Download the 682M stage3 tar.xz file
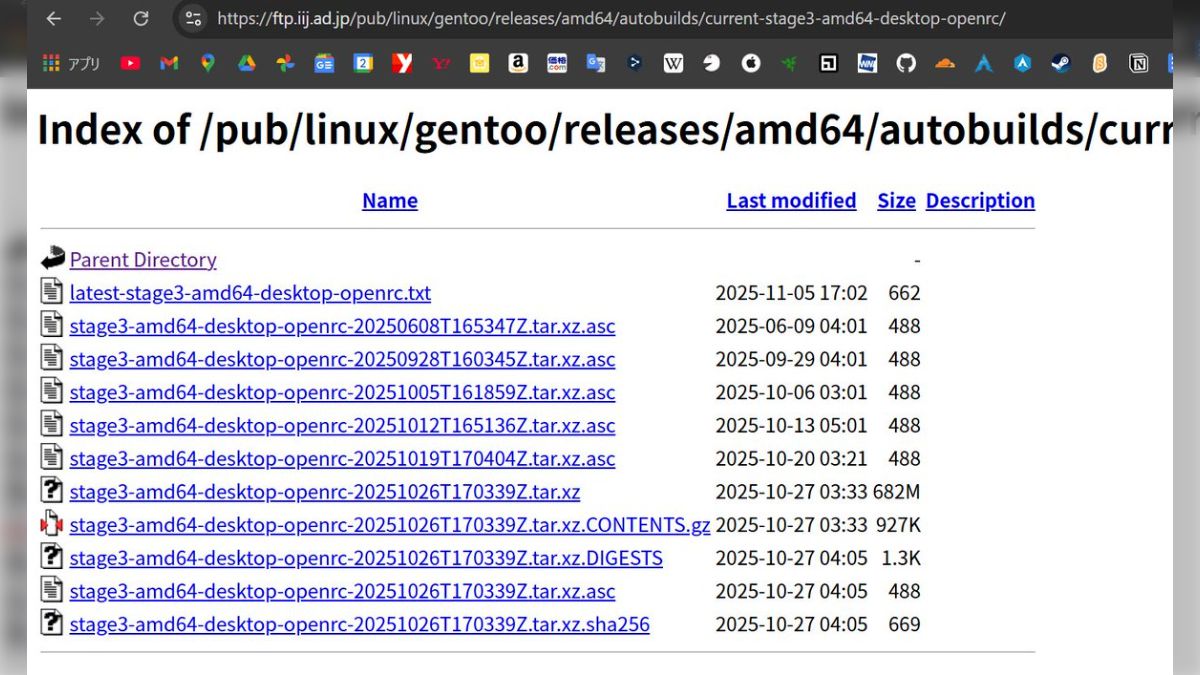 [x=324, y=492]
